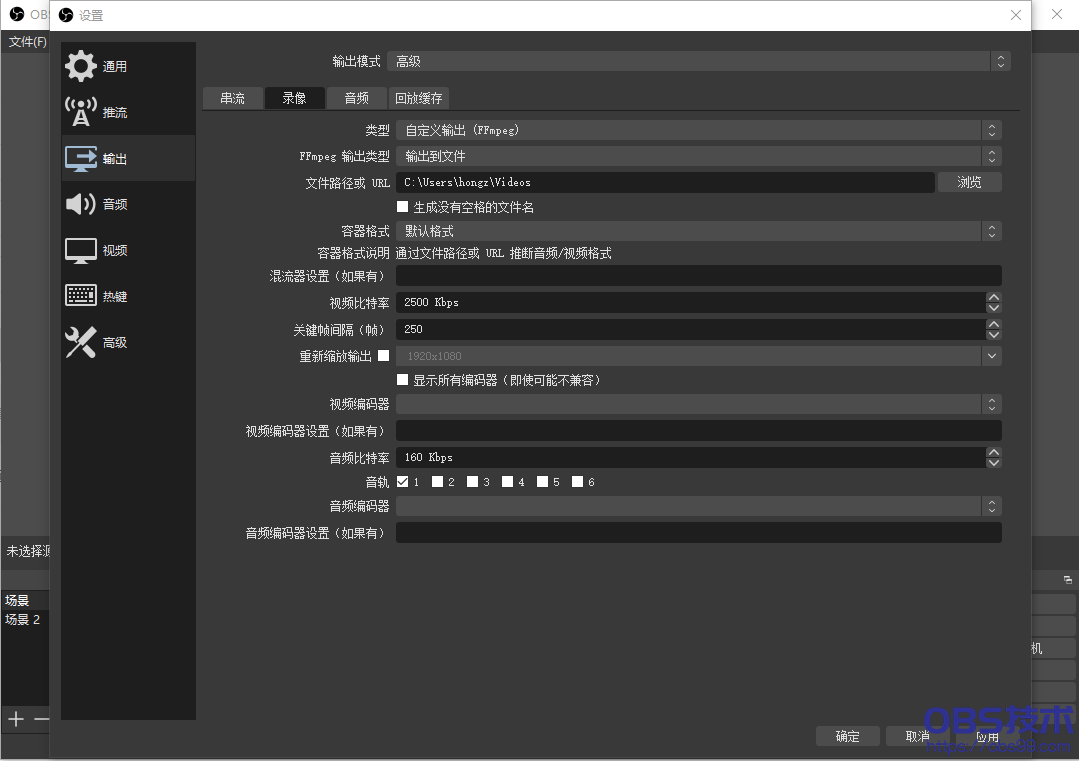Click the 250 keyframe interval field
The width and height of the screenshot is (1079, 761).
[690, 329]
